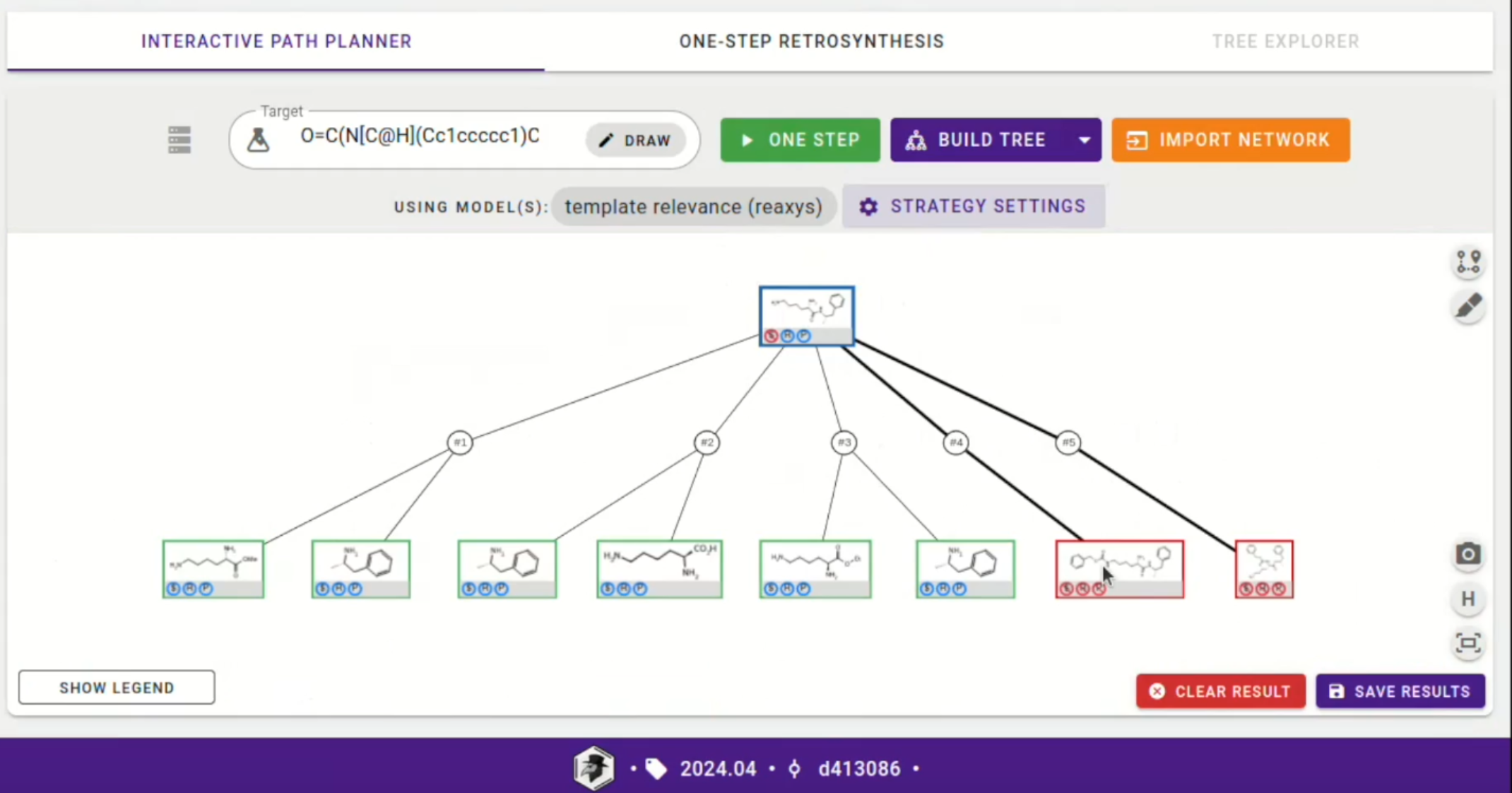Click the fullscreen/fit icon bottom right sidebar
The image size is (1512, 793).
point(1467,643)
